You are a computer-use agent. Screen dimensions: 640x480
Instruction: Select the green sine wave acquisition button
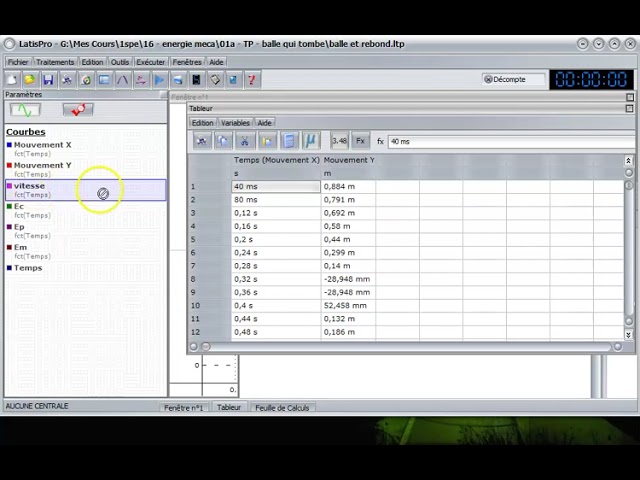tap(25, 110)
